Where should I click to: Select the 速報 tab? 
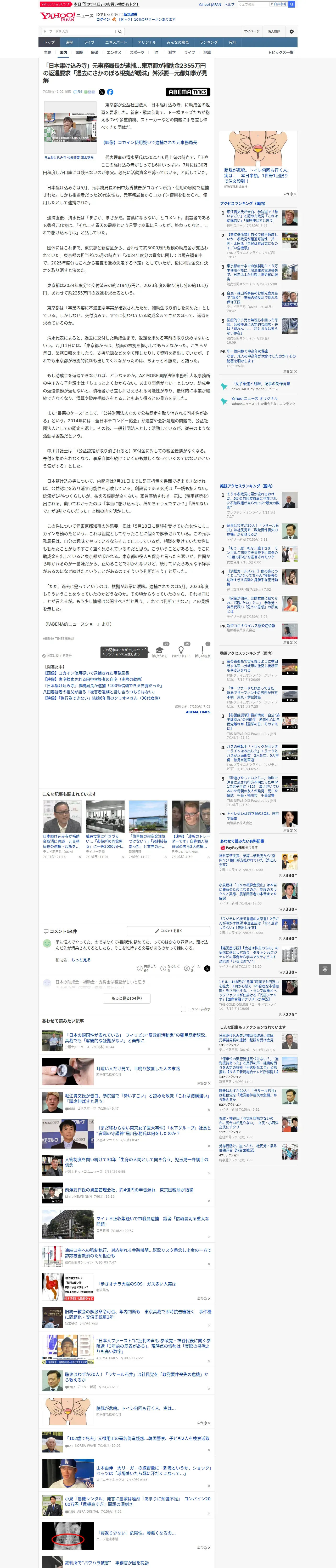[69, 43]
